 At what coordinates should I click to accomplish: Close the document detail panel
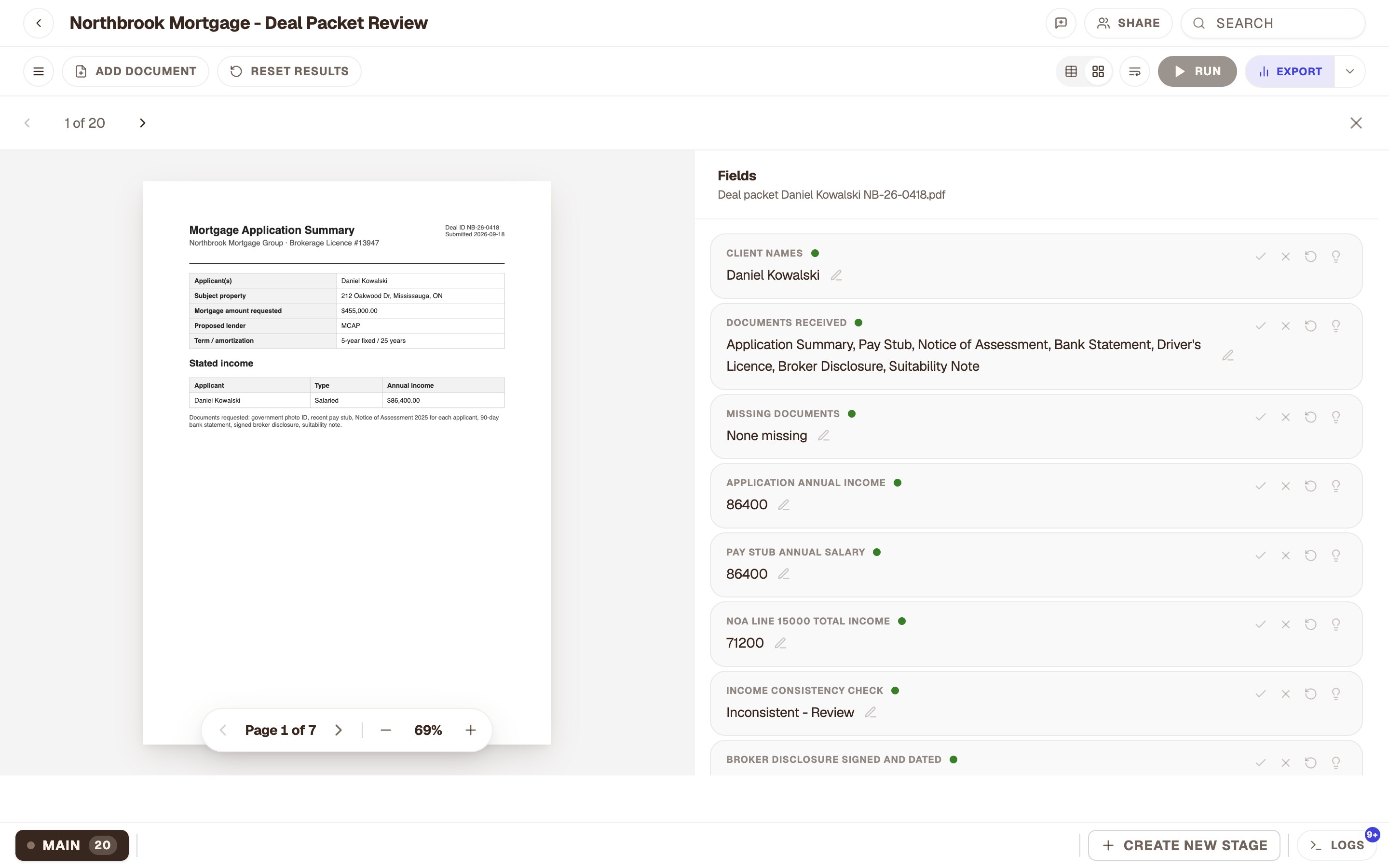1356,123
